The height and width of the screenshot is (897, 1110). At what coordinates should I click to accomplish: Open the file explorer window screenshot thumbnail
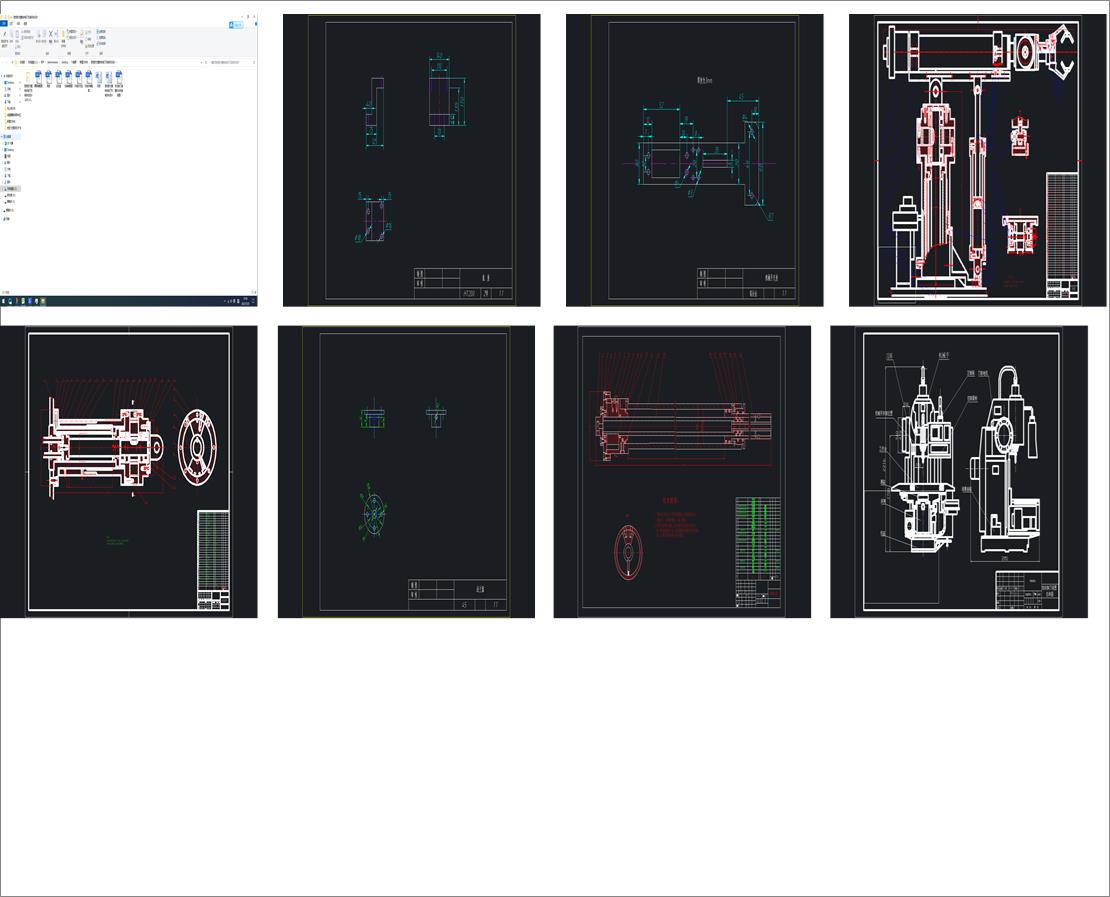click(x=128, y=160)
